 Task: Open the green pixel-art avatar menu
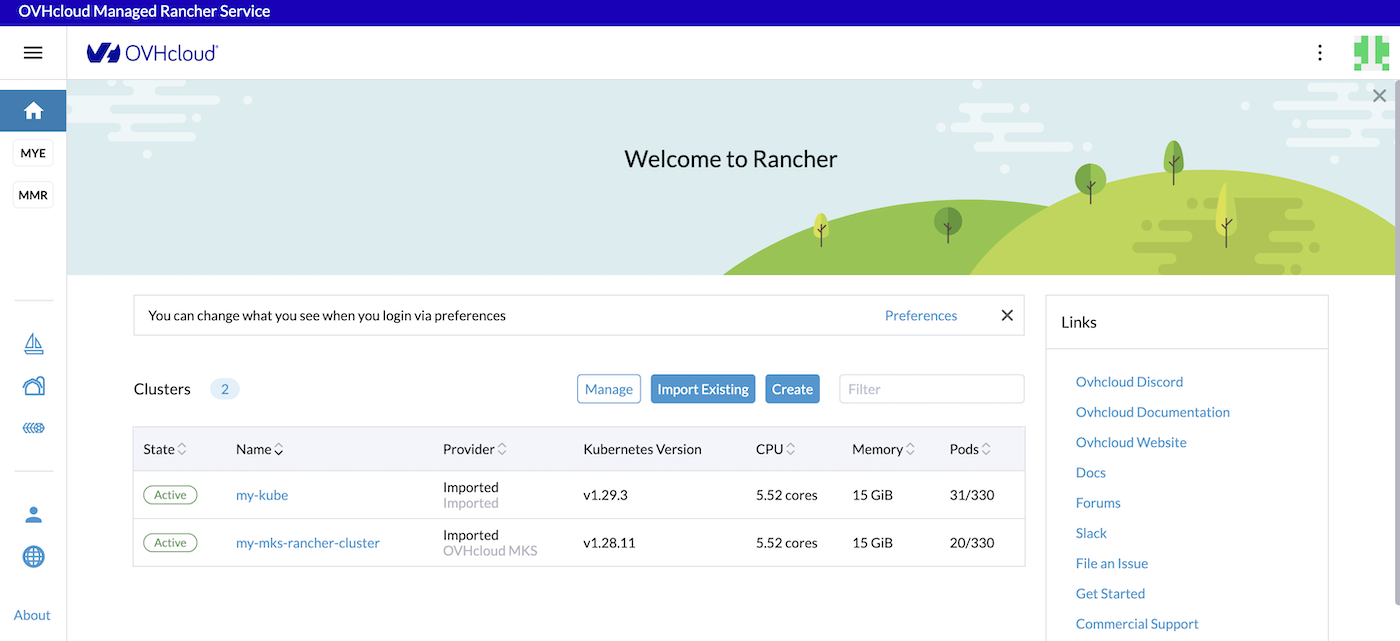pyautogui.click(x=1371, y=52)
